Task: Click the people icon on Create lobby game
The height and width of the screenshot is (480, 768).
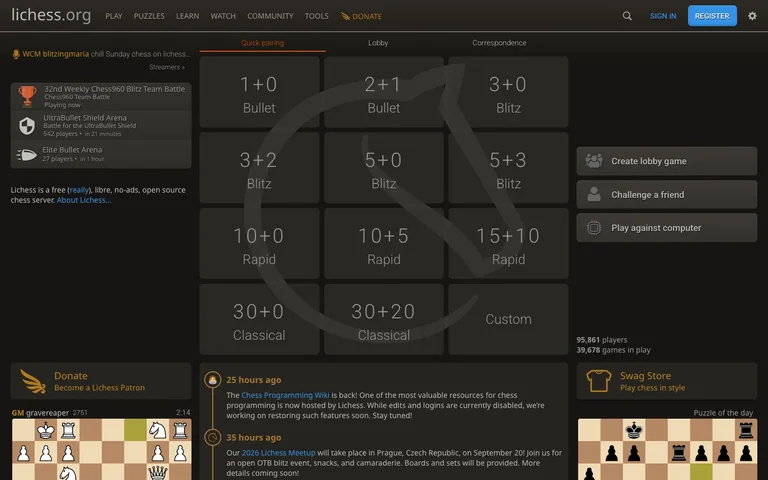Action: (594, 161)
